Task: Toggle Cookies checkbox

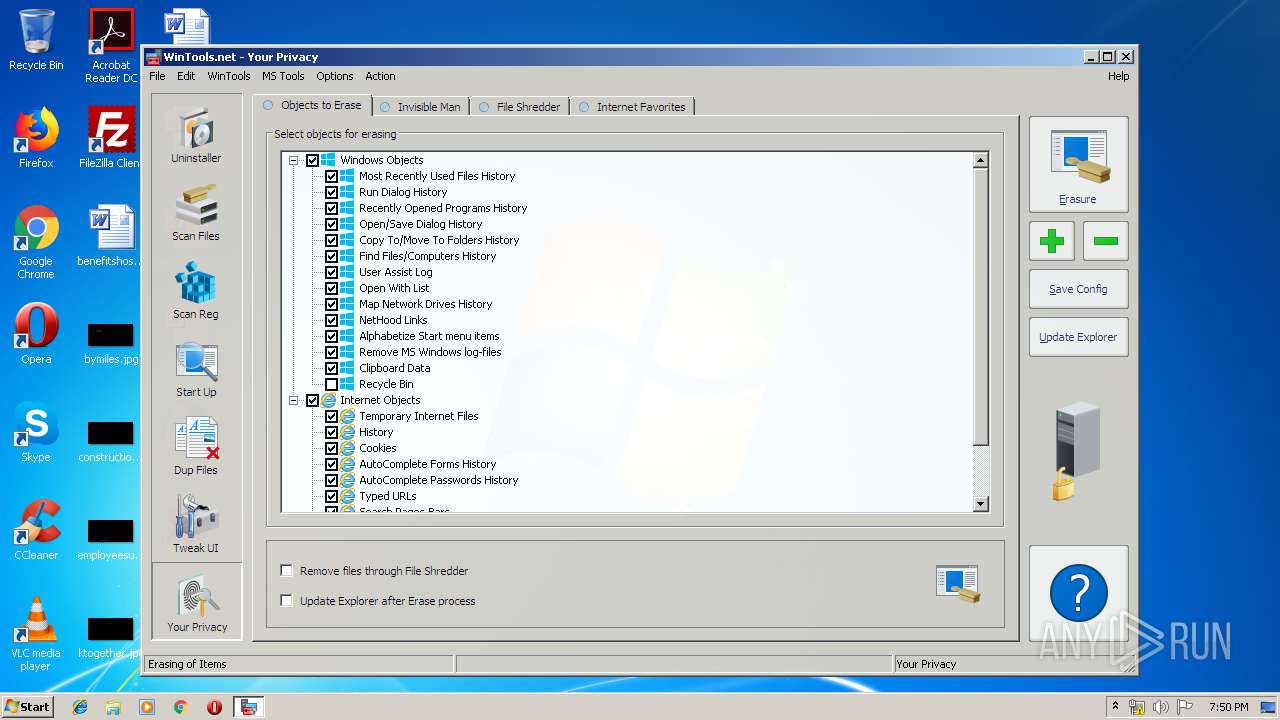Action: tap(331, 448)
